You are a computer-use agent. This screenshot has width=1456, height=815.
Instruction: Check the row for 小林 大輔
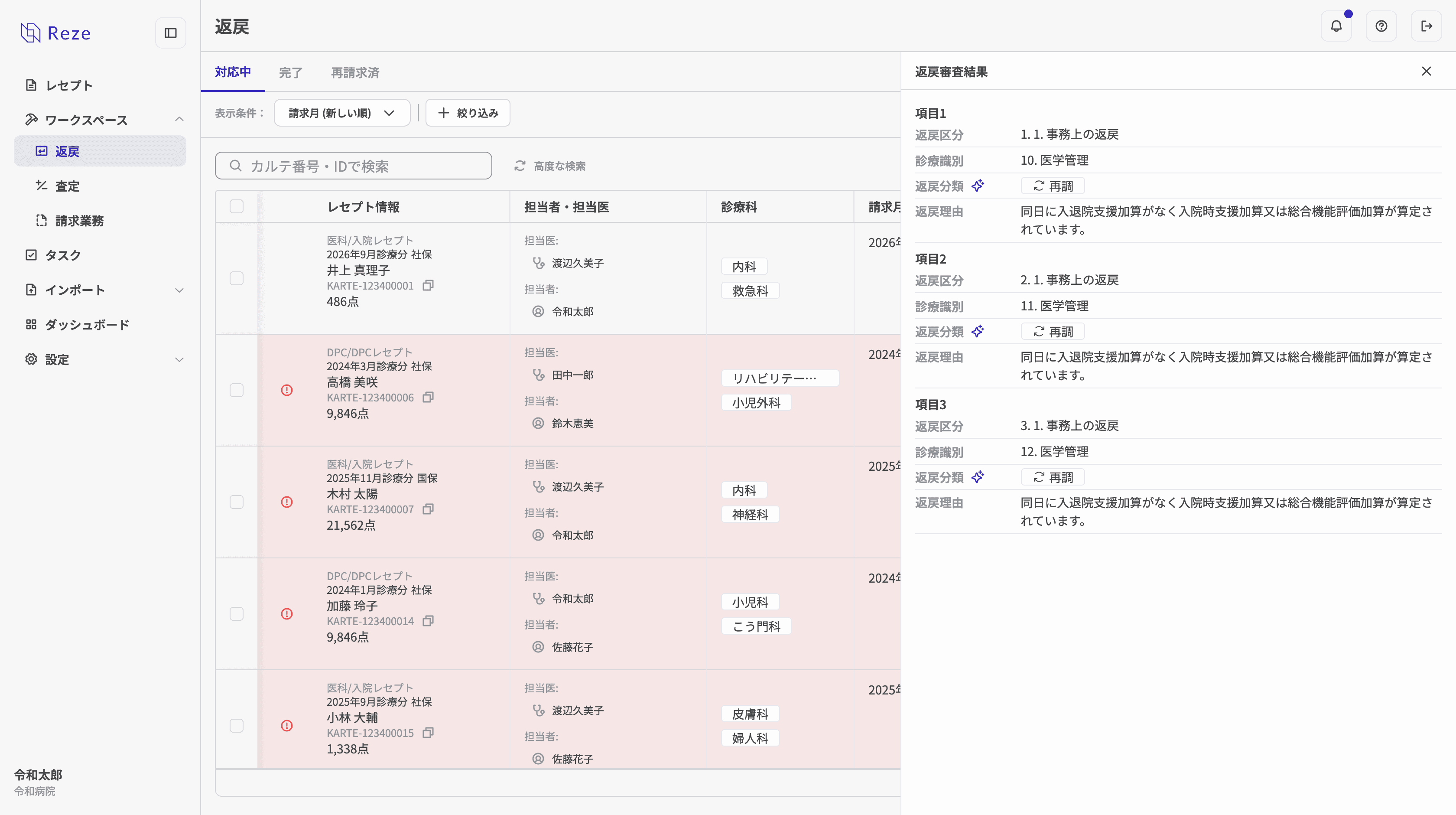pos(237,726)
